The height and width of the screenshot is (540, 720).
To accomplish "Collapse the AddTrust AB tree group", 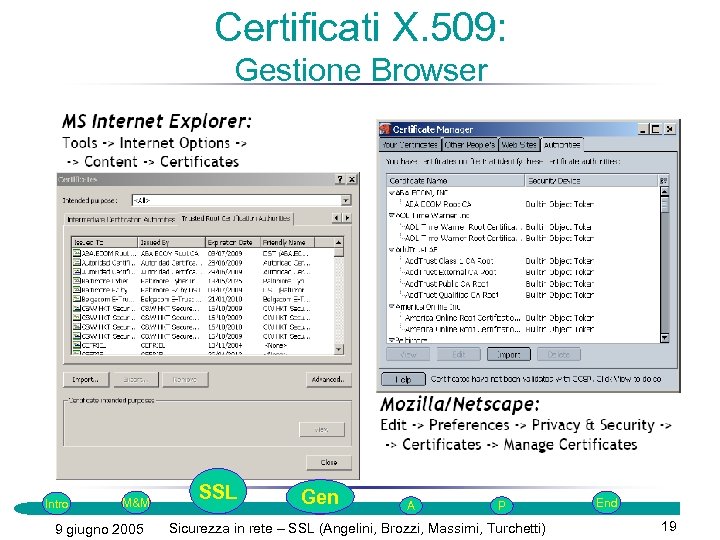I will (391, 250).
